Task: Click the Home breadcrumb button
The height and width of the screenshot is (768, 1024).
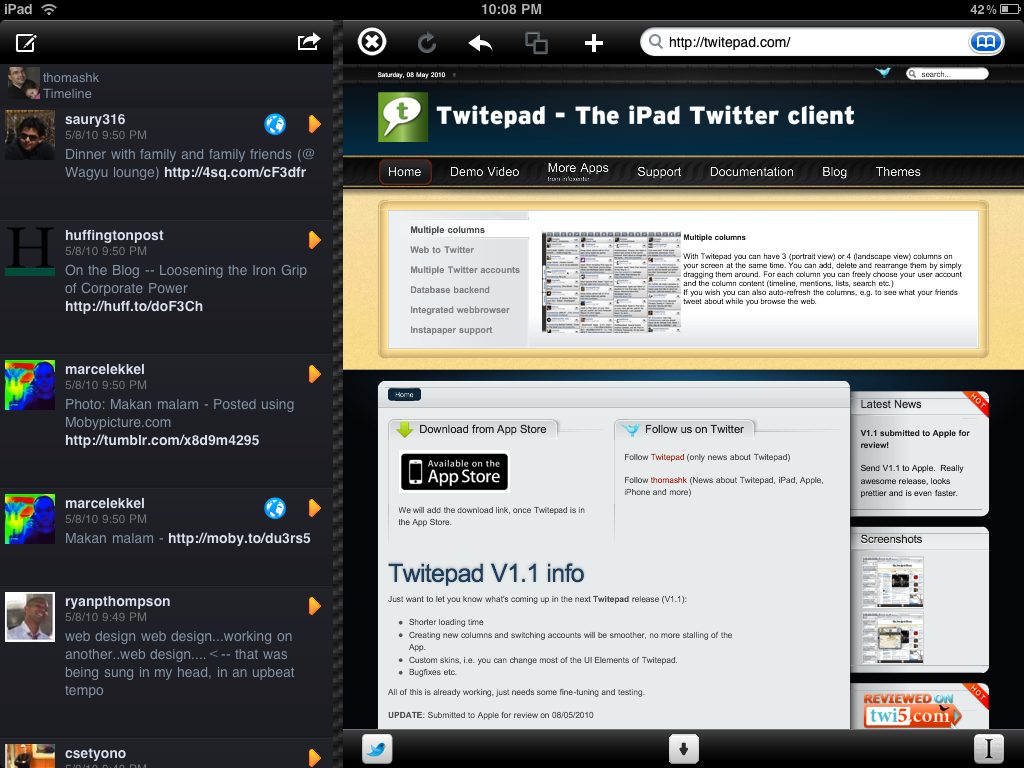Action: [x=404, y=394]
